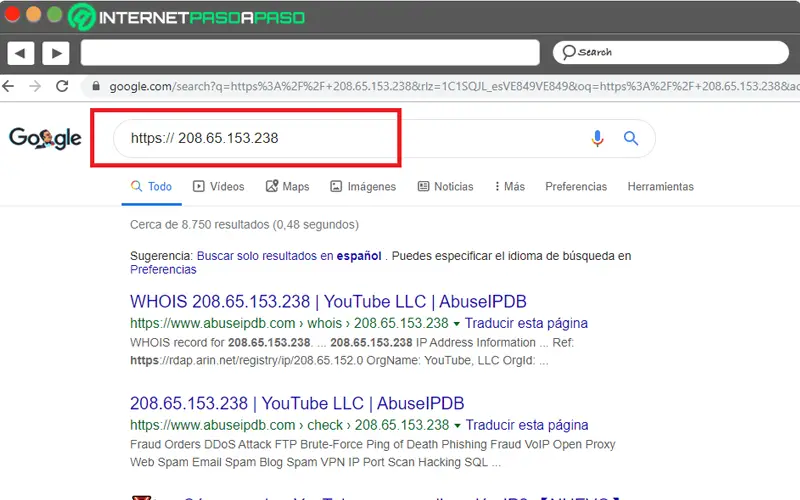
Task: Switch to the Vídeos tab
Action: [x=219, y=187]
